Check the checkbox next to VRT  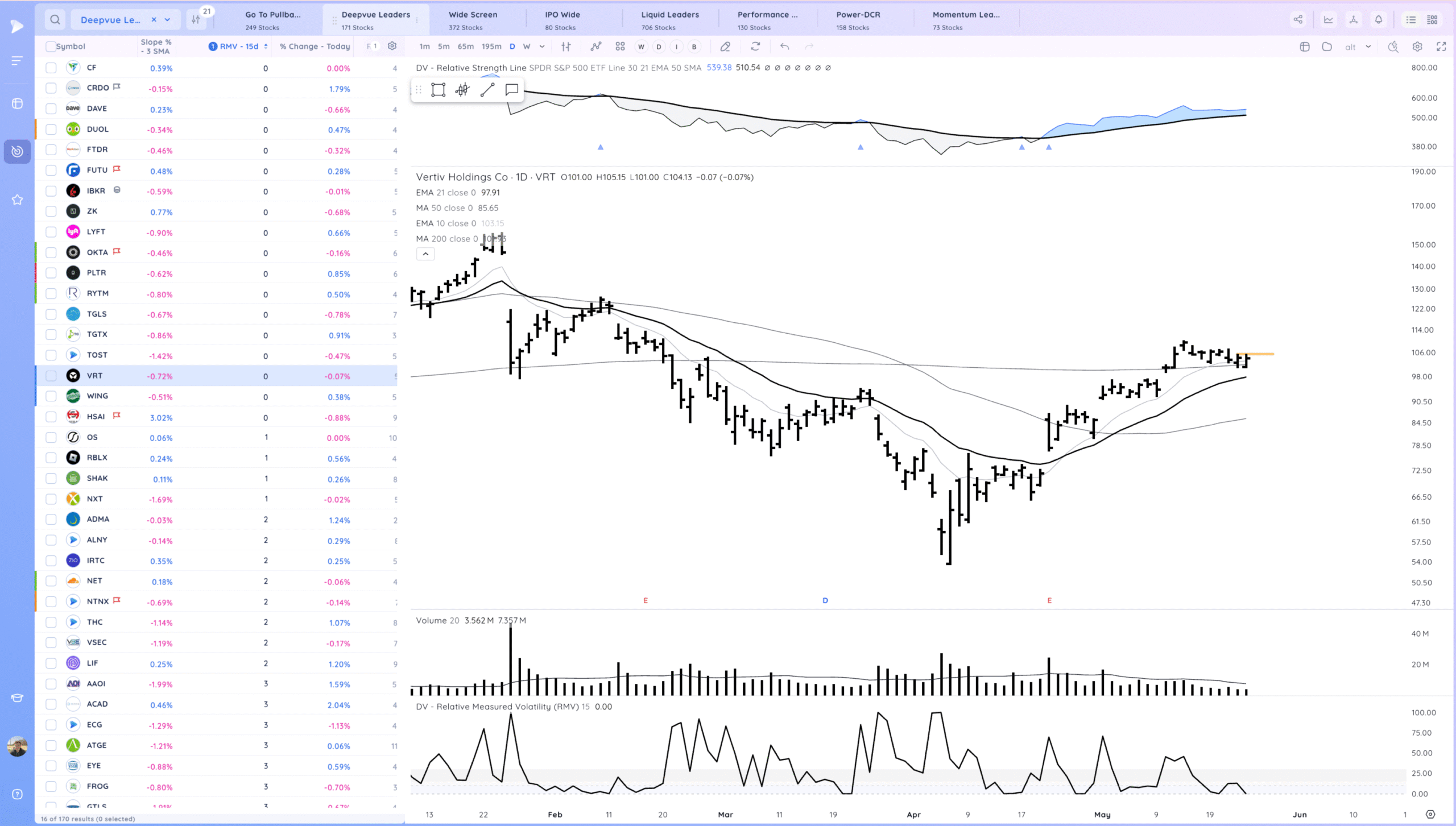click(51, 376)
